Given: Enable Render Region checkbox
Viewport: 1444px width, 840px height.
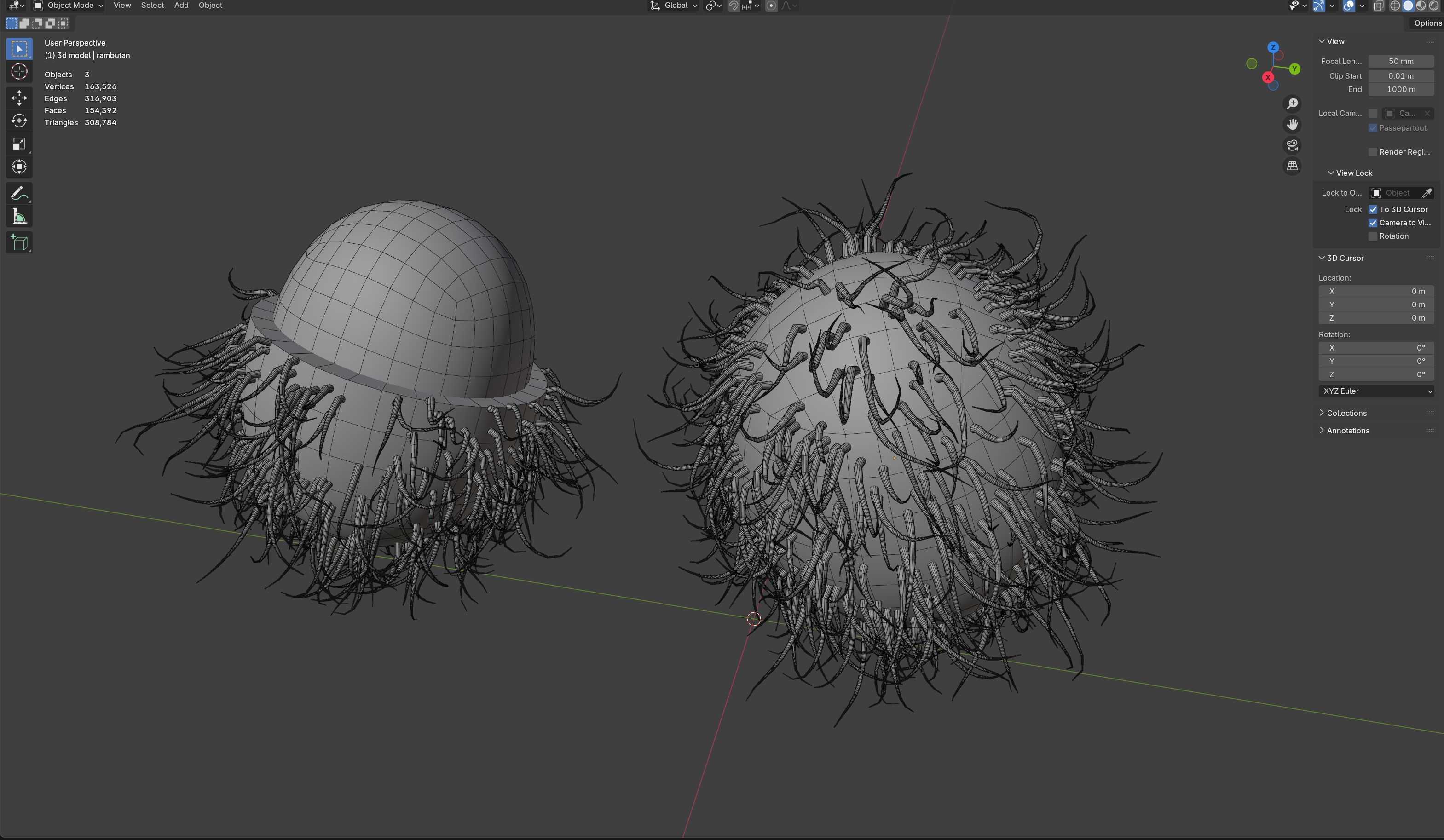Looking at the screenshot, I should [x=1373, y=152].
